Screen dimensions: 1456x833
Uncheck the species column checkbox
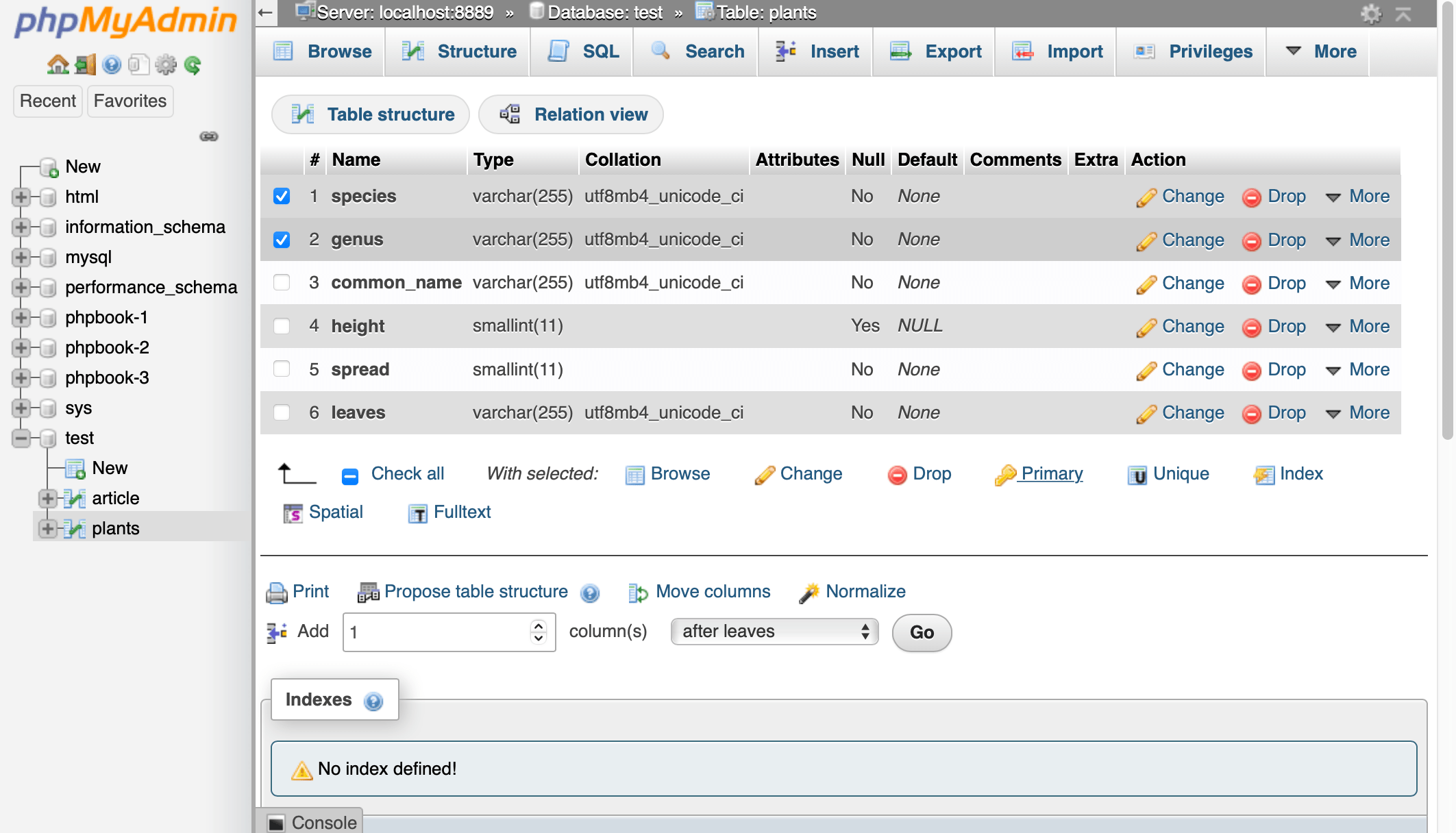(x=282, y=197)
